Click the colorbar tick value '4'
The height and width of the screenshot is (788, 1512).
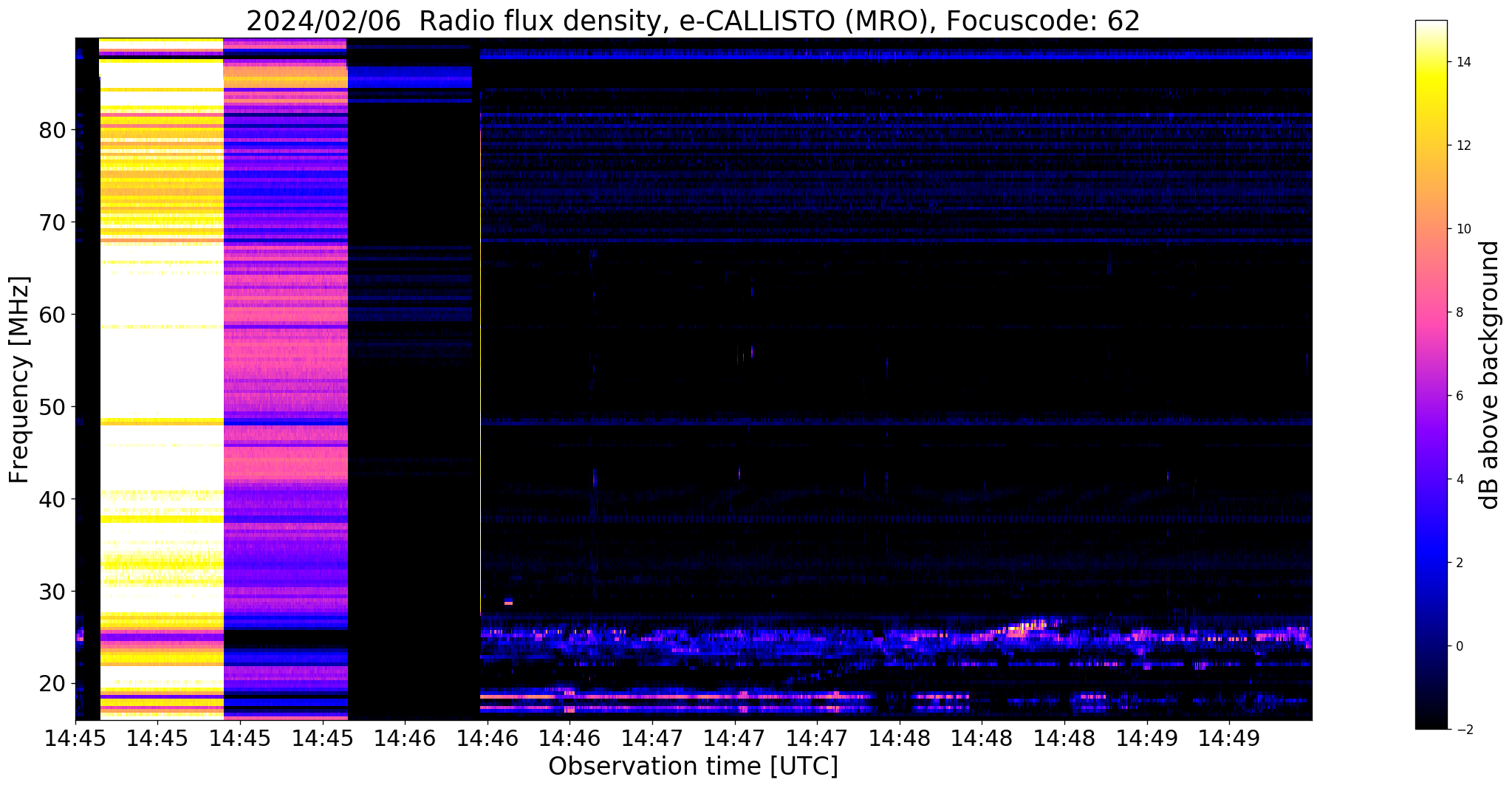click(x=1459, y=479)
